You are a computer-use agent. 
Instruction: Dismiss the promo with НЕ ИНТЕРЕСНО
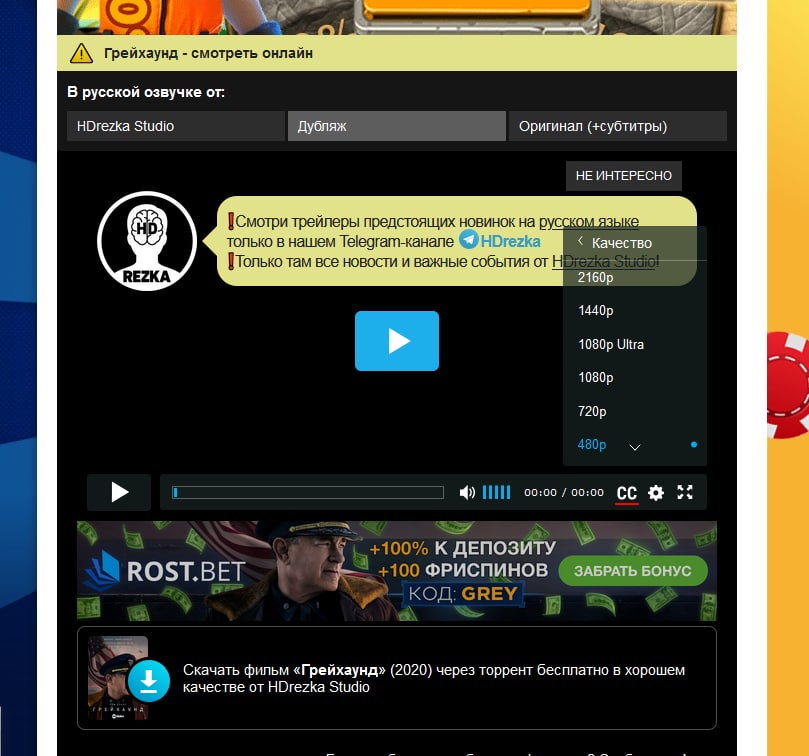tap(623, 176)
